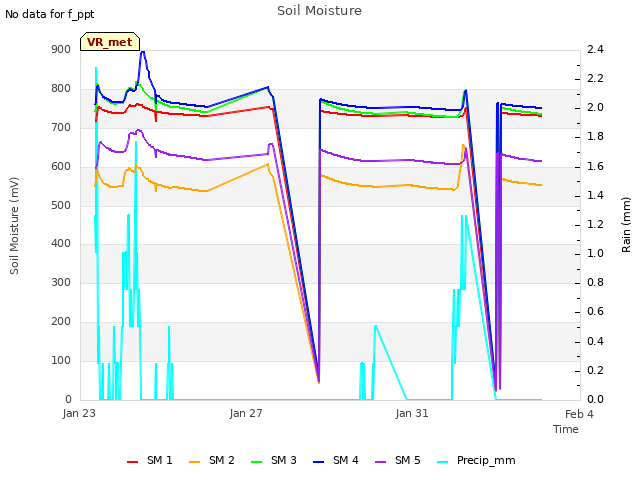Click the Jan 31 date tick label
The image size is (640, 480).
[x=412, y=413]
